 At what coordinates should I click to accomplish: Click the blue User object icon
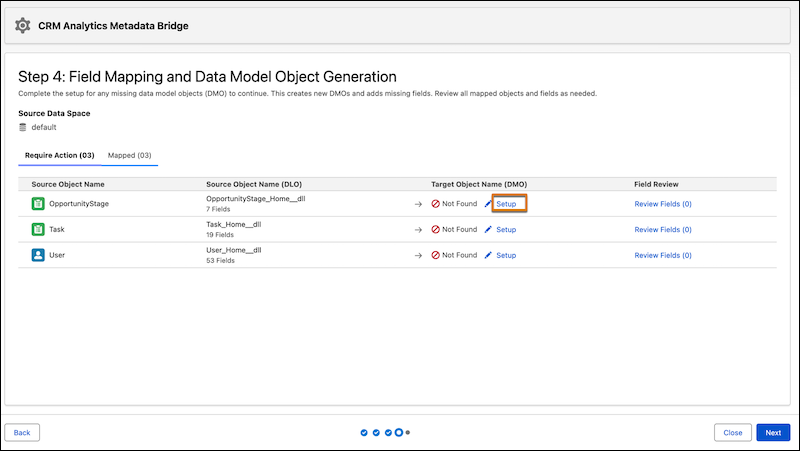(x=38, y=255)
